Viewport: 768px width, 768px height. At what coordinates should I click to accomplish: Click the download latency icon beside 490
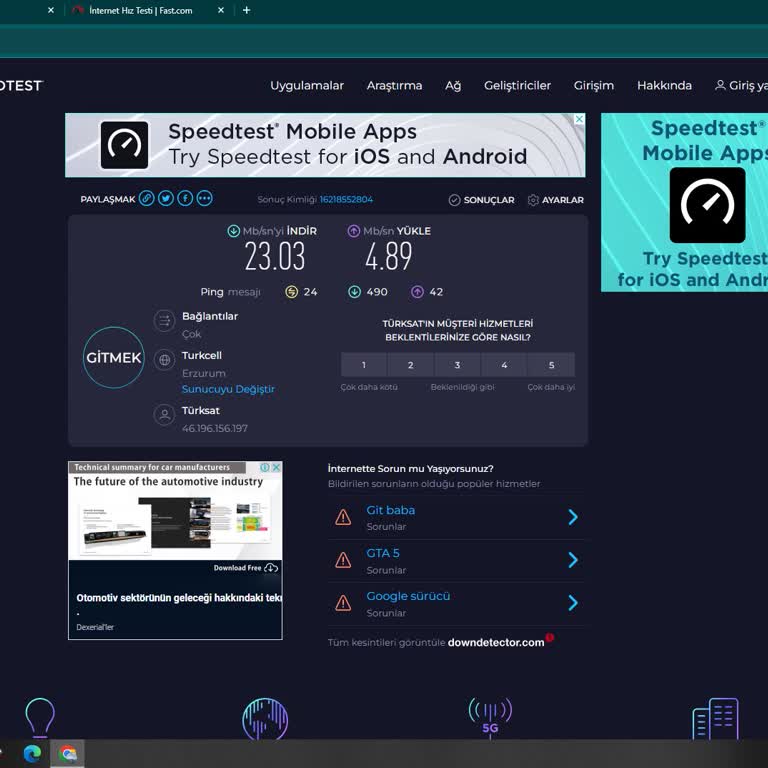click(x=355, y=292)
